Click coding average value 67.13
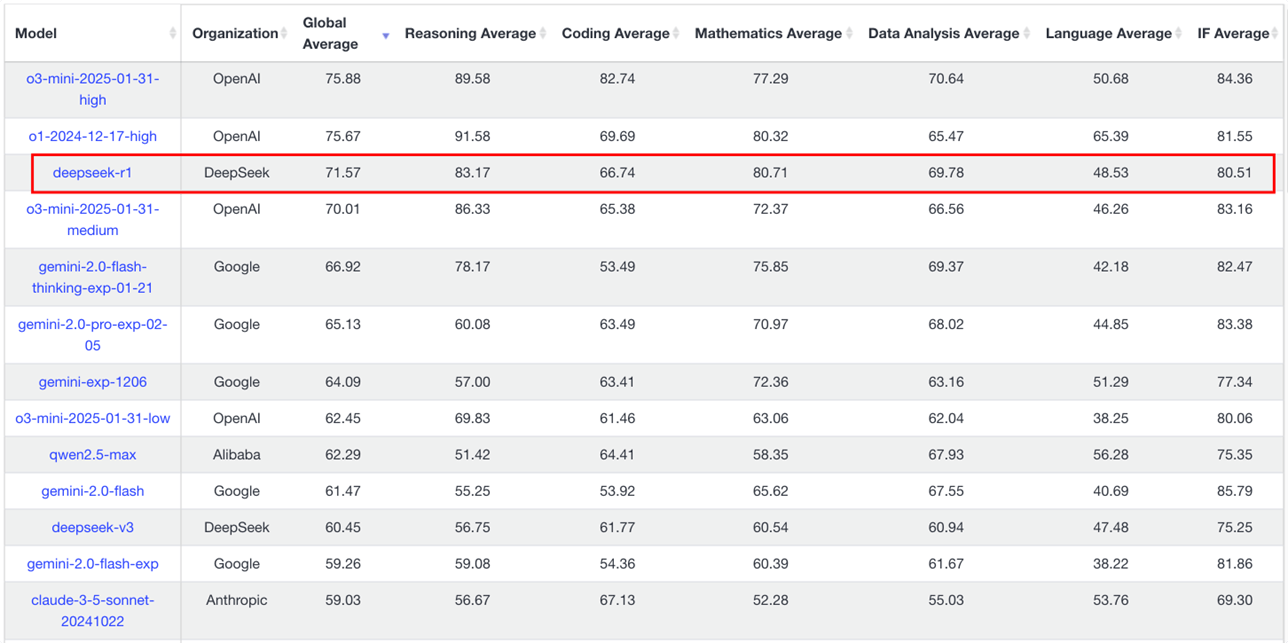This screenshot has width=1288, height=643. click(x=617, y=600)
